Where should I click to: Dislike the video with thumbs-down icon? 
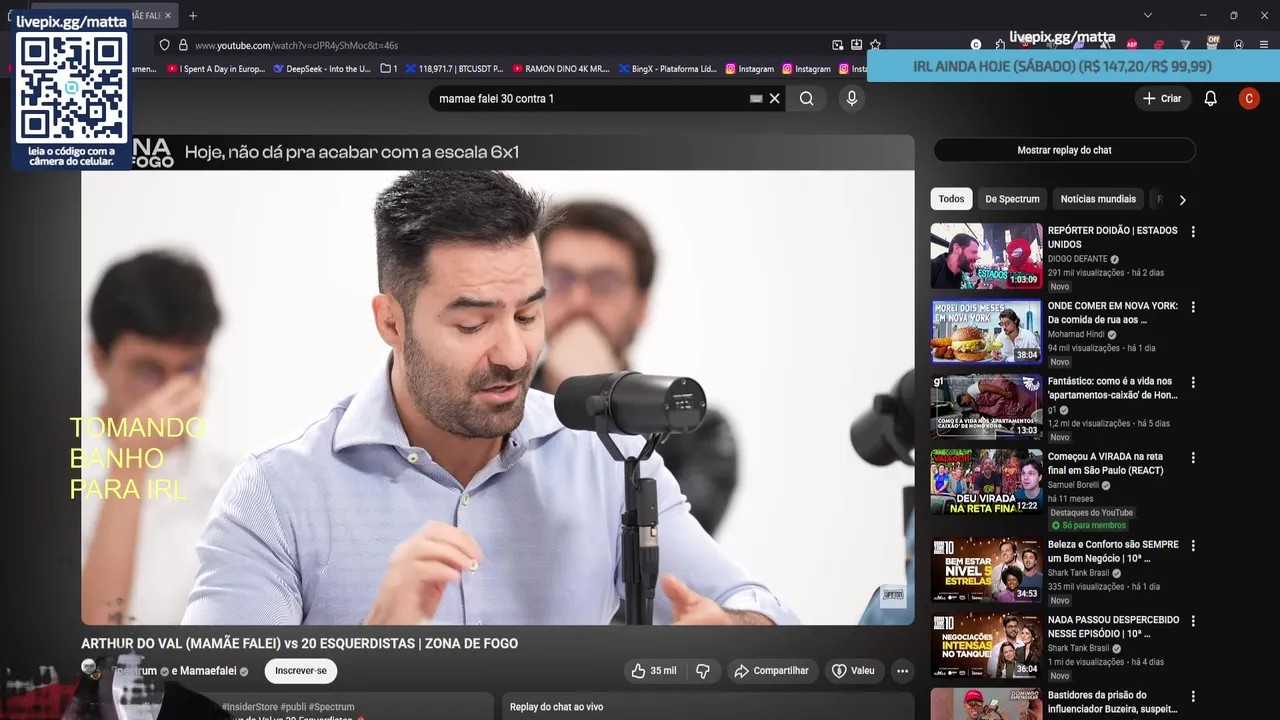(703, 671)
